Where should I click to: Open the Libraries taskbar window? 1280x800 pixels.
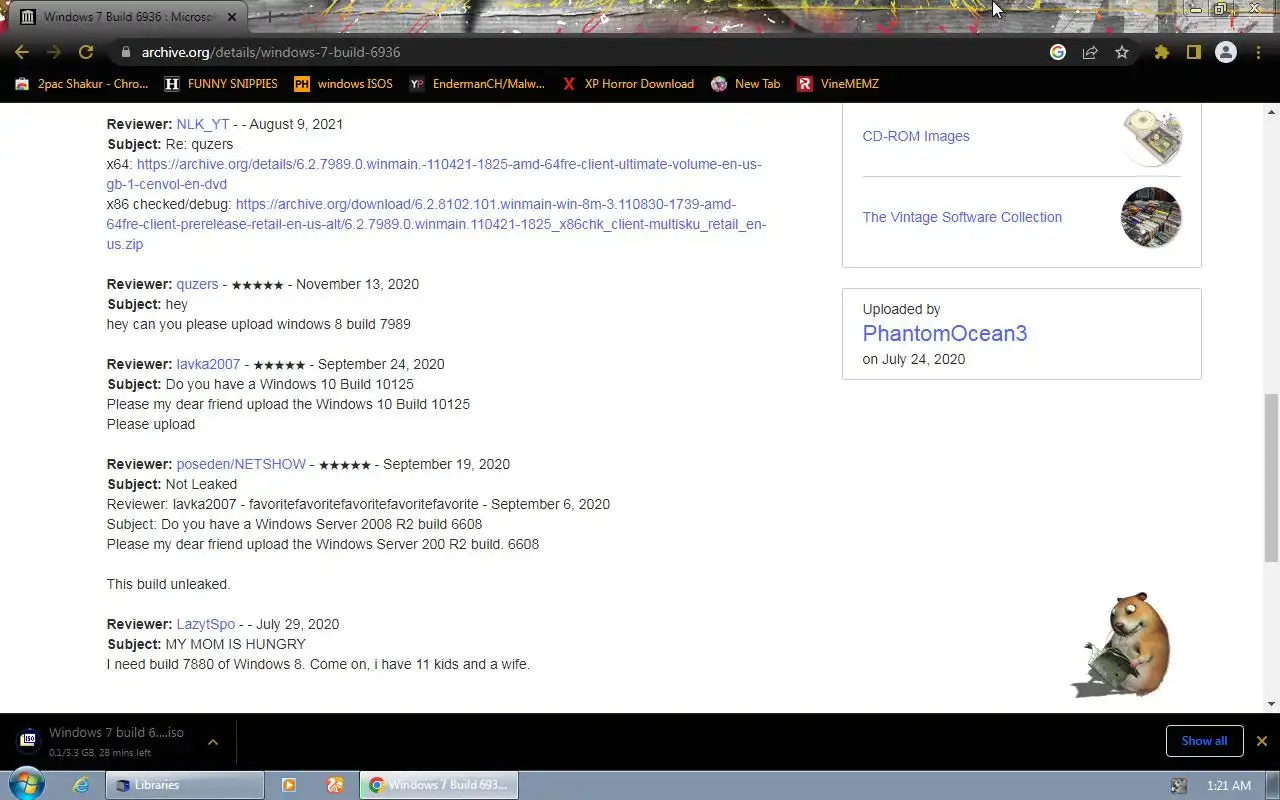[x=185, y=785]
